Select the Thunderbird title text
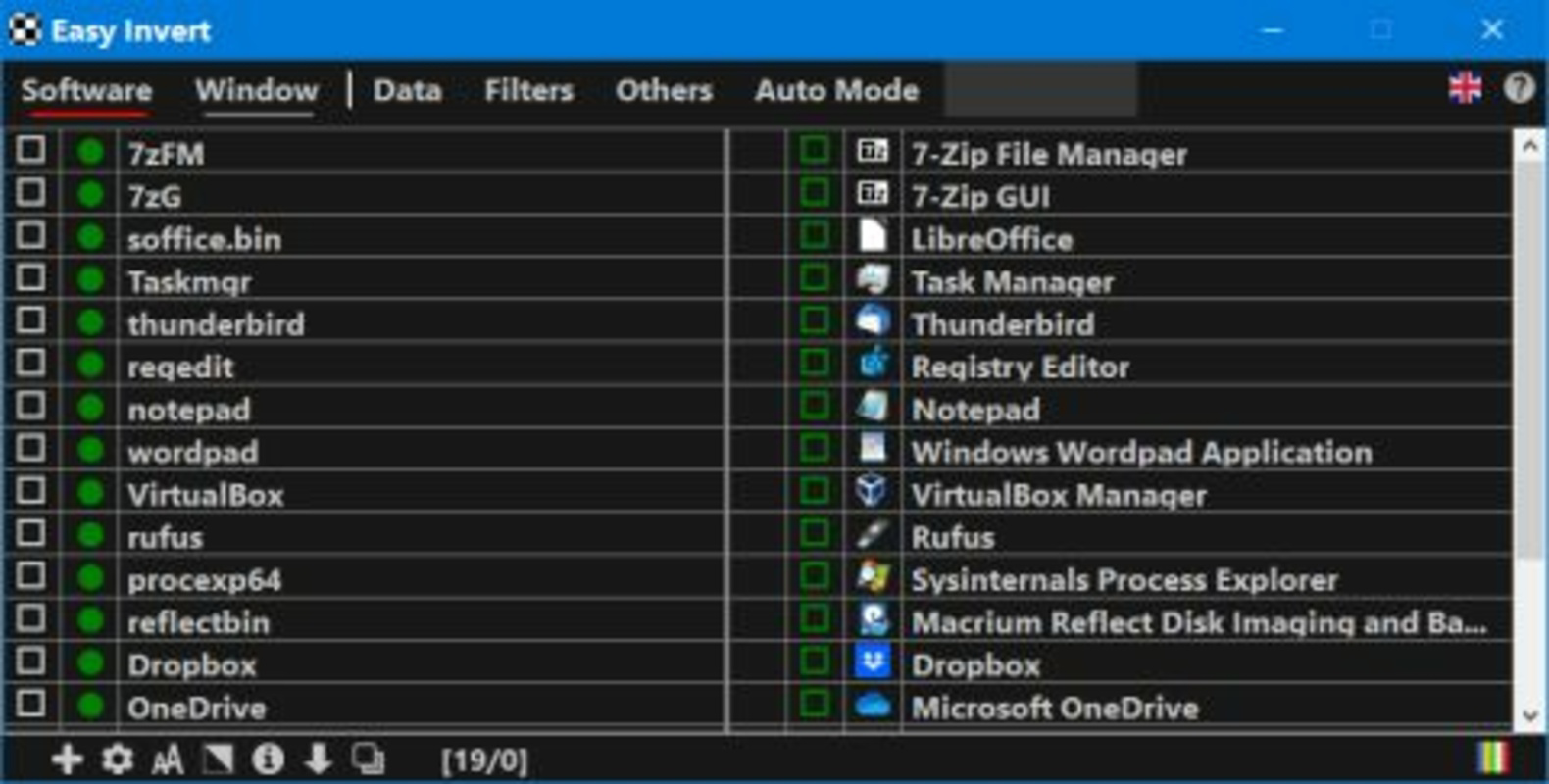This screenshot has width=1549, height=784. [x=1002, y=324]
